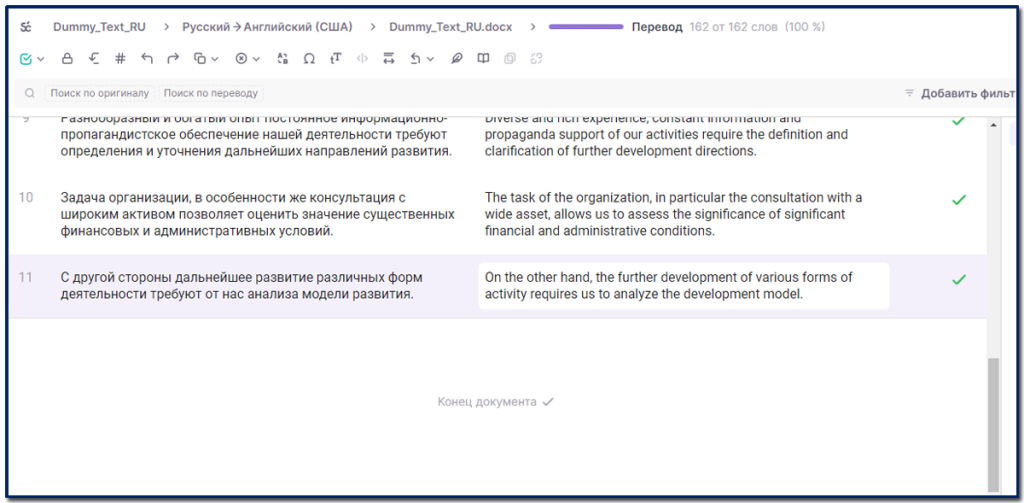Focus the Поиск по оригиналу search field

pos(100,93)
